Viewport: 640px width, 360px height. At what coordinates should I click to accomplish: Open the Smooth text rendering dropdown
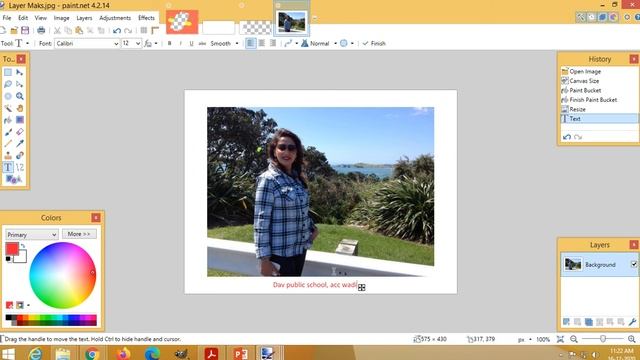(x=224, y=43)
